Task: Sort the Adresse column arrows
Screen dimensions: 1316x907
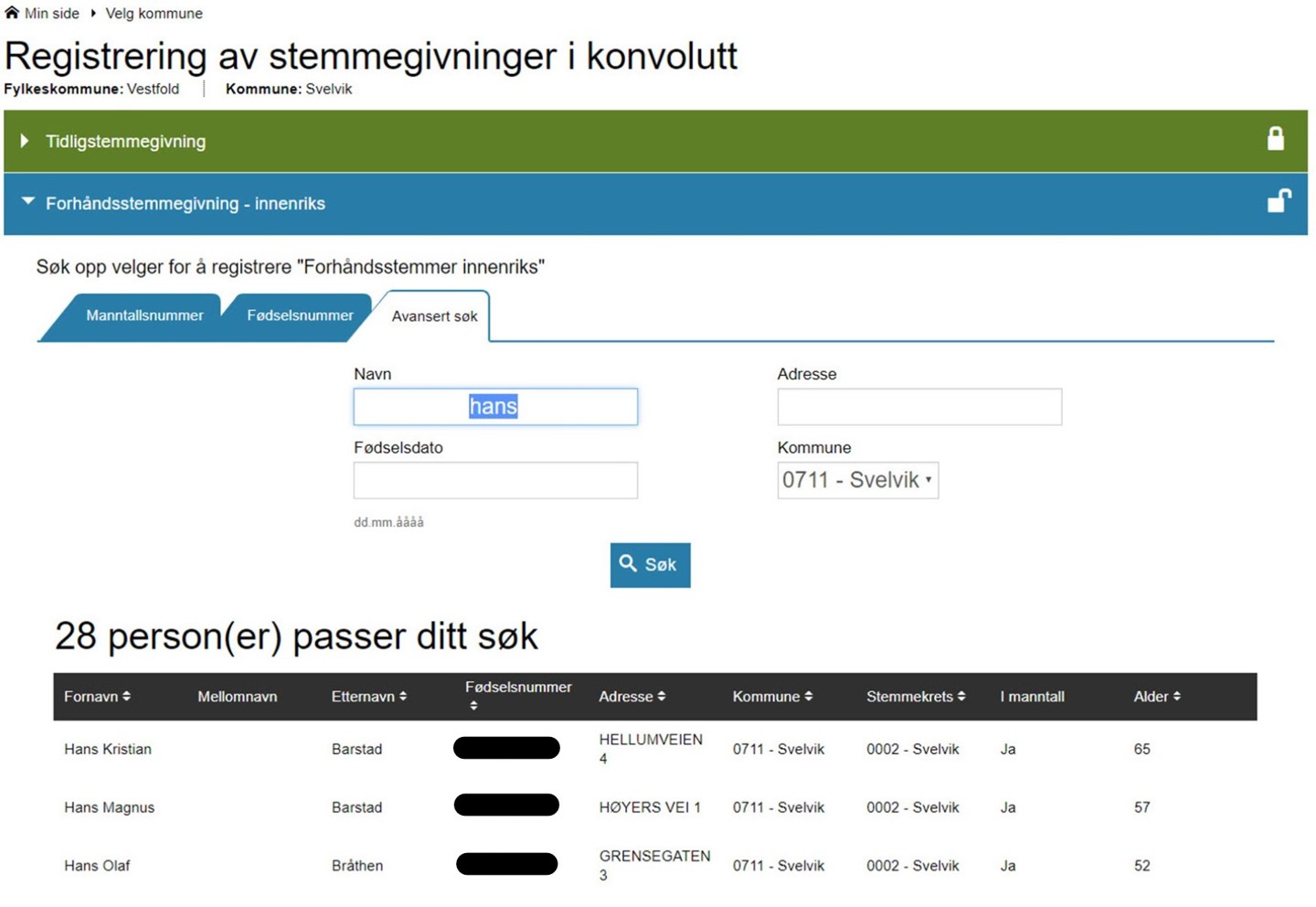Action: pyautogui.click(x=662, y=697)
